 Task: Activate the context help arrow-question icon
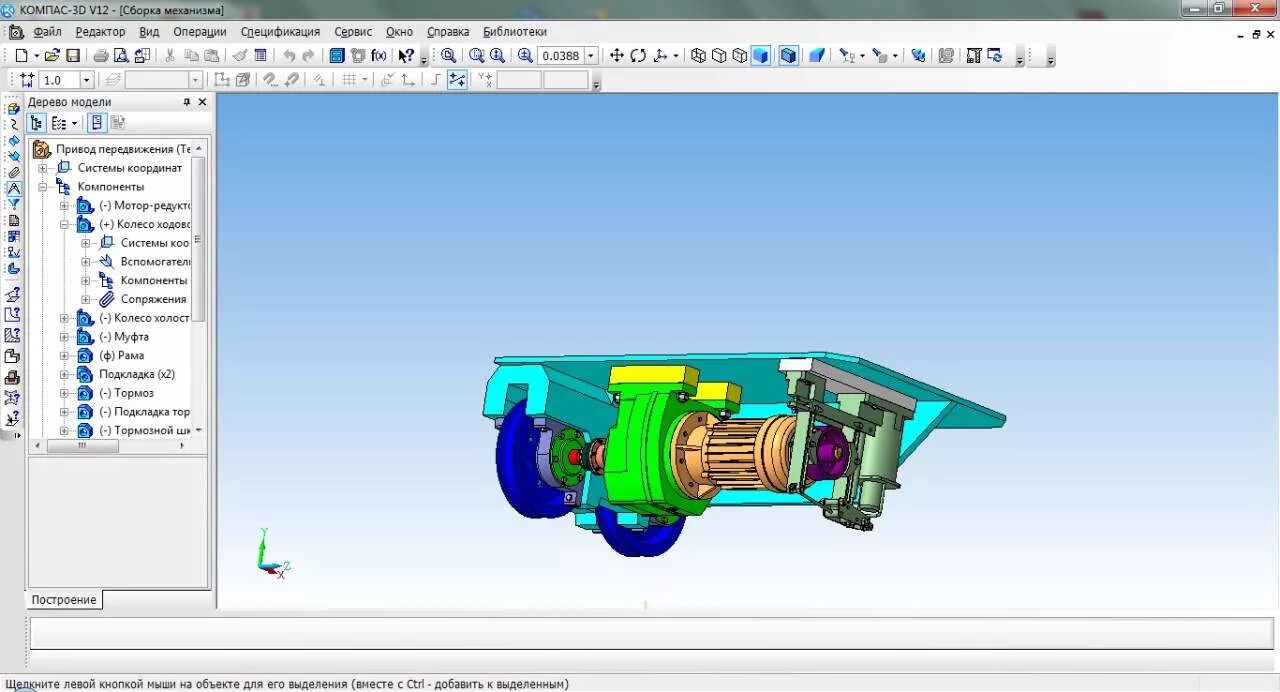click(x=406, y=56)
